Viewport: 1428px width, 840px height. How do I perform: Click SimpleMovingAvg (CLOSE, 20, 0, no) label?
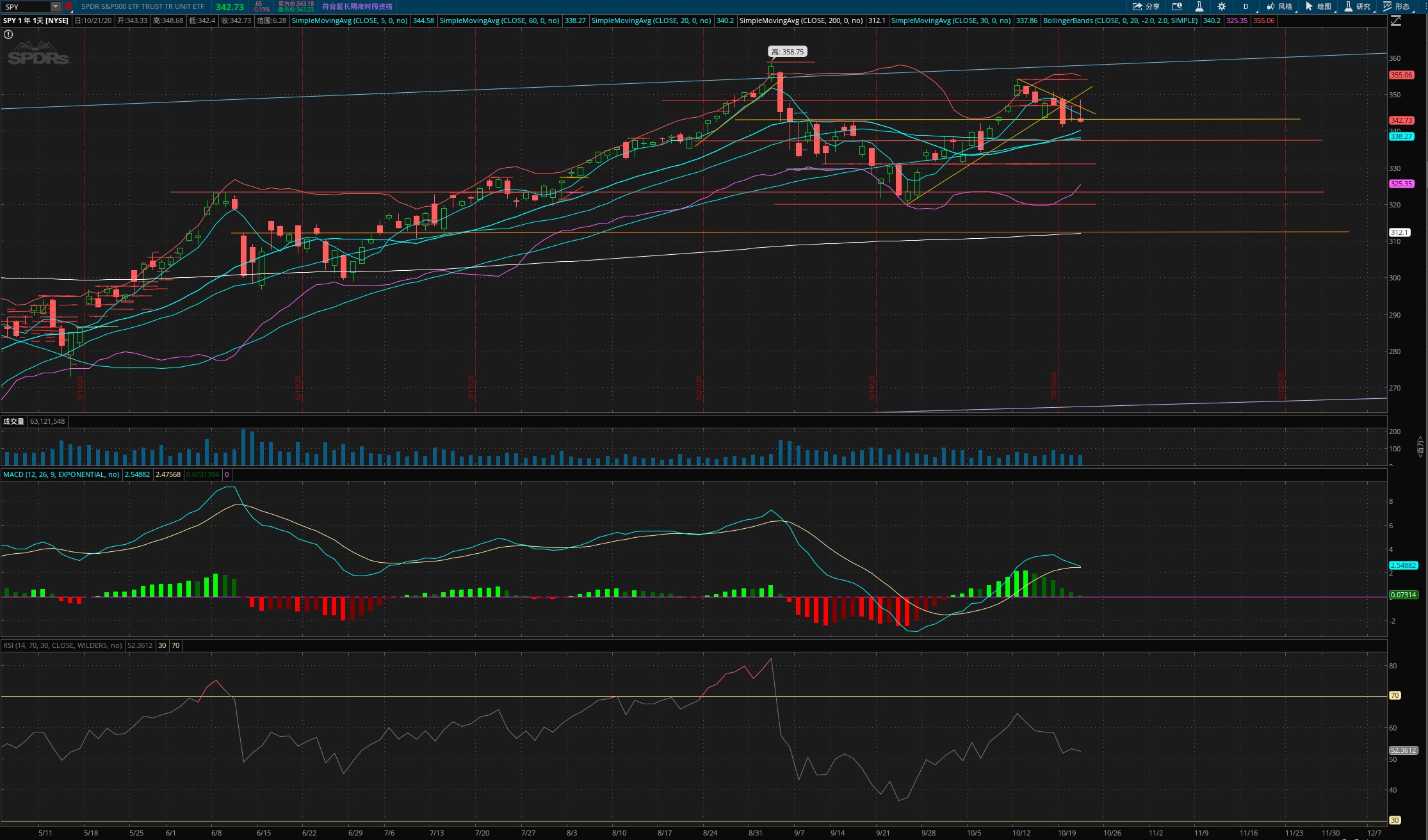651,20
